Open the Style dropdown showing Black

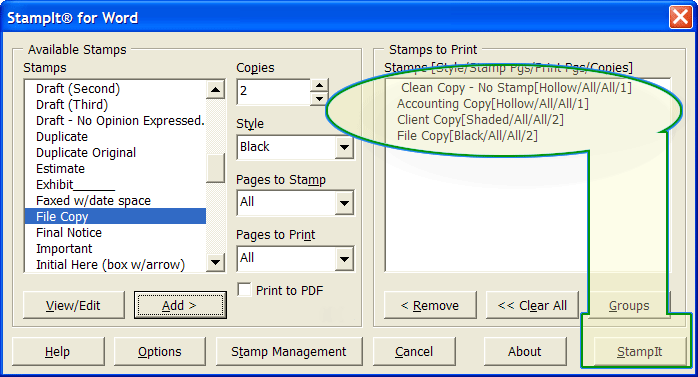344,147
